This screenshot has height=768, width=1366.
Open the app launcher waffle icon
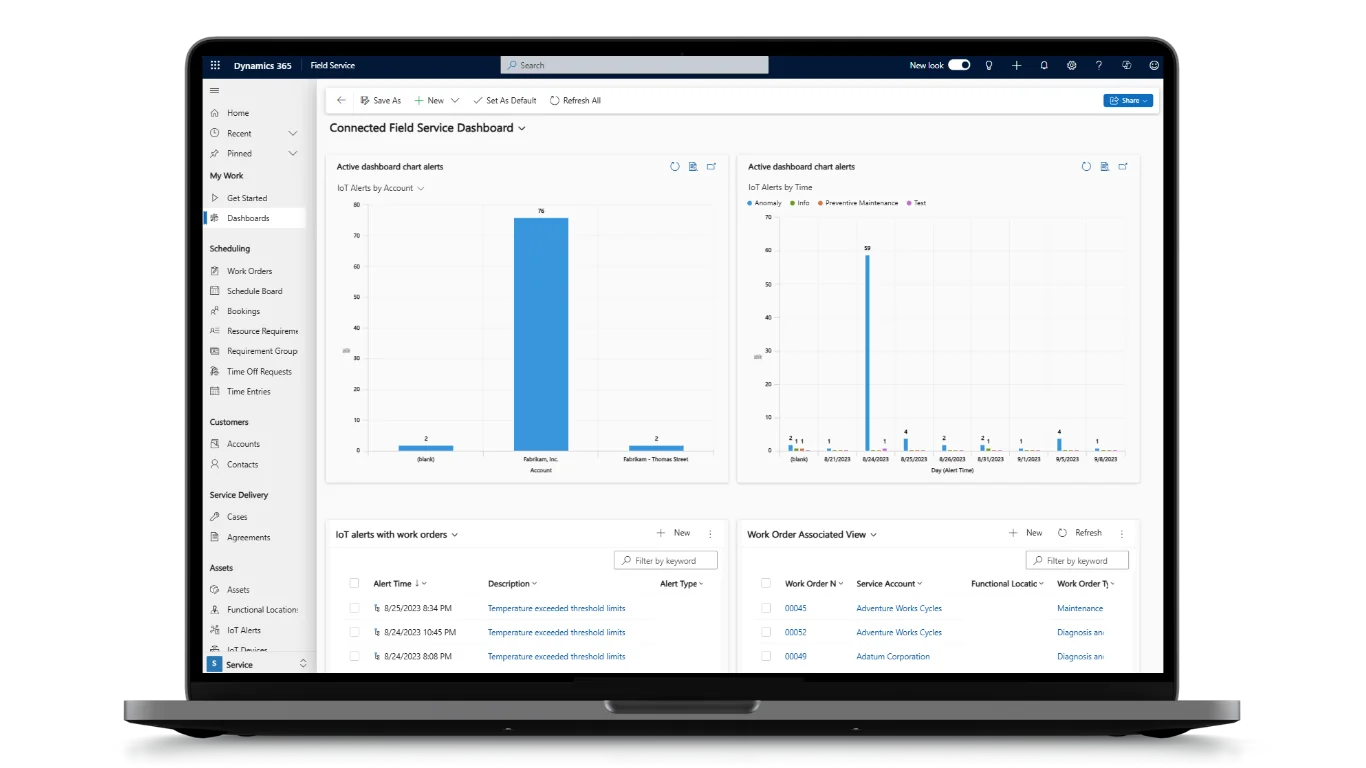[x=215, y=65]
